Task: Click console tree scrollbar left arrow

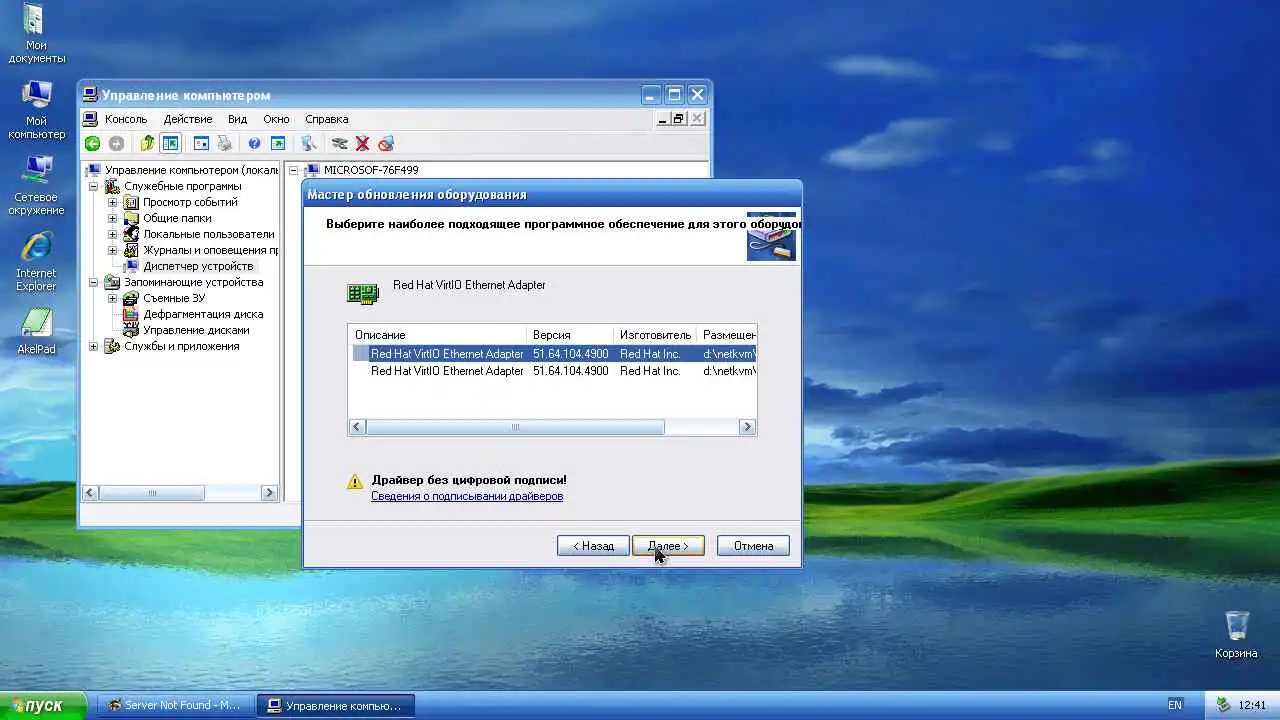Action: 90,493
